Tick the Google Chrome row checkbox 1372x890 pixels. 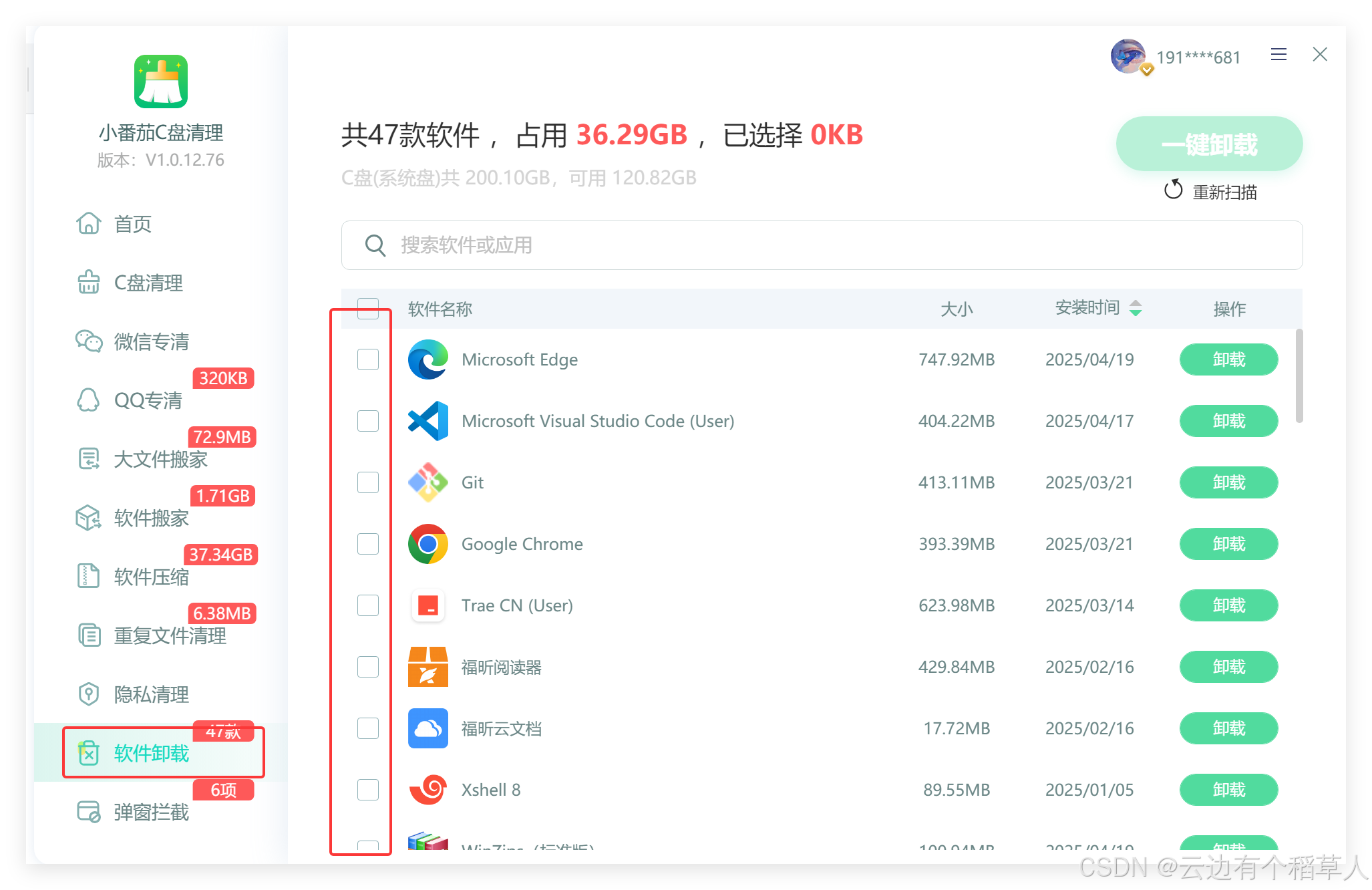(x=368, y=544)
